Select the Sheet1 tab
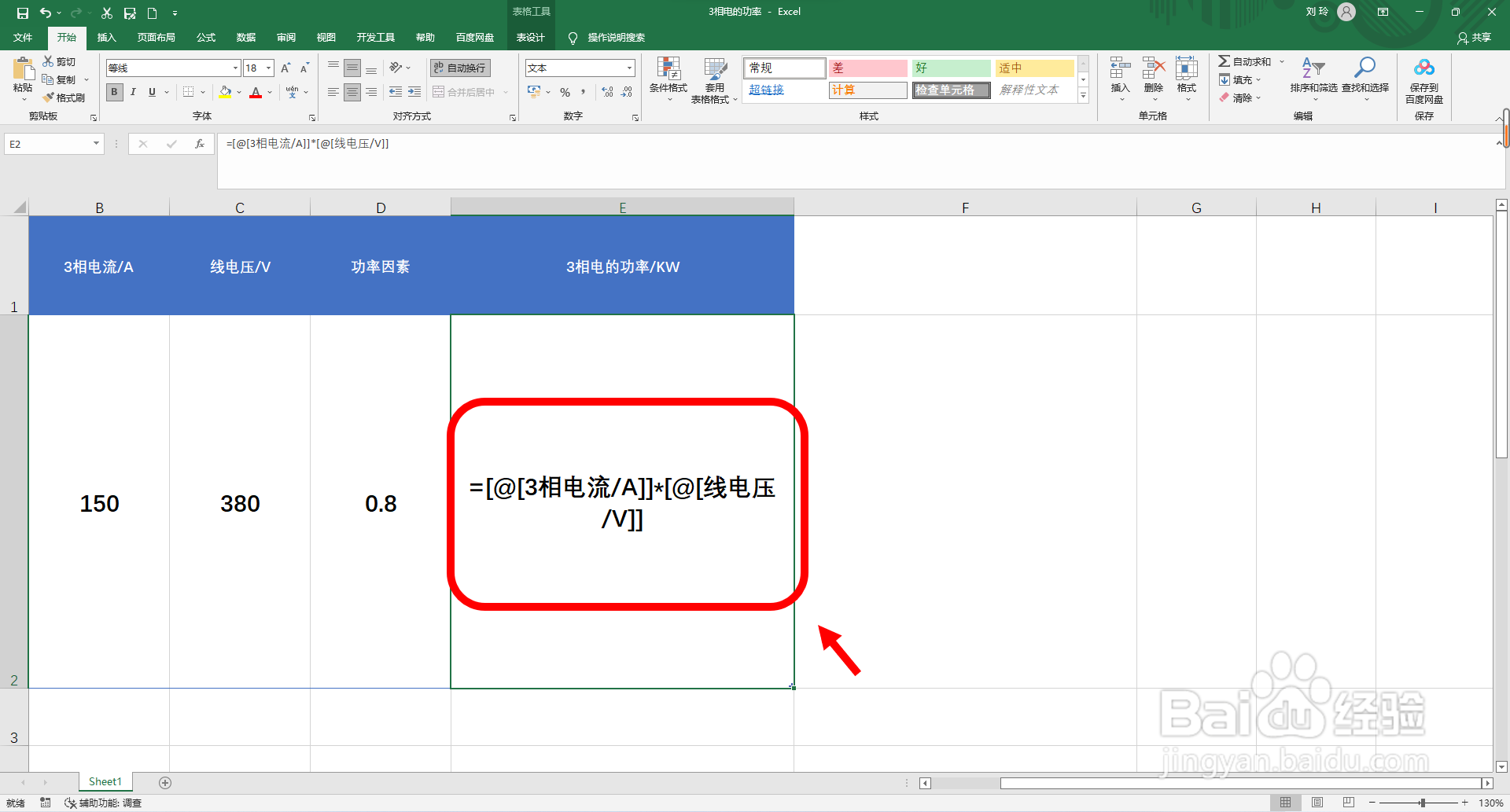Image resolution: width=1510 pixels, height=812 pixels. [105, 781]
